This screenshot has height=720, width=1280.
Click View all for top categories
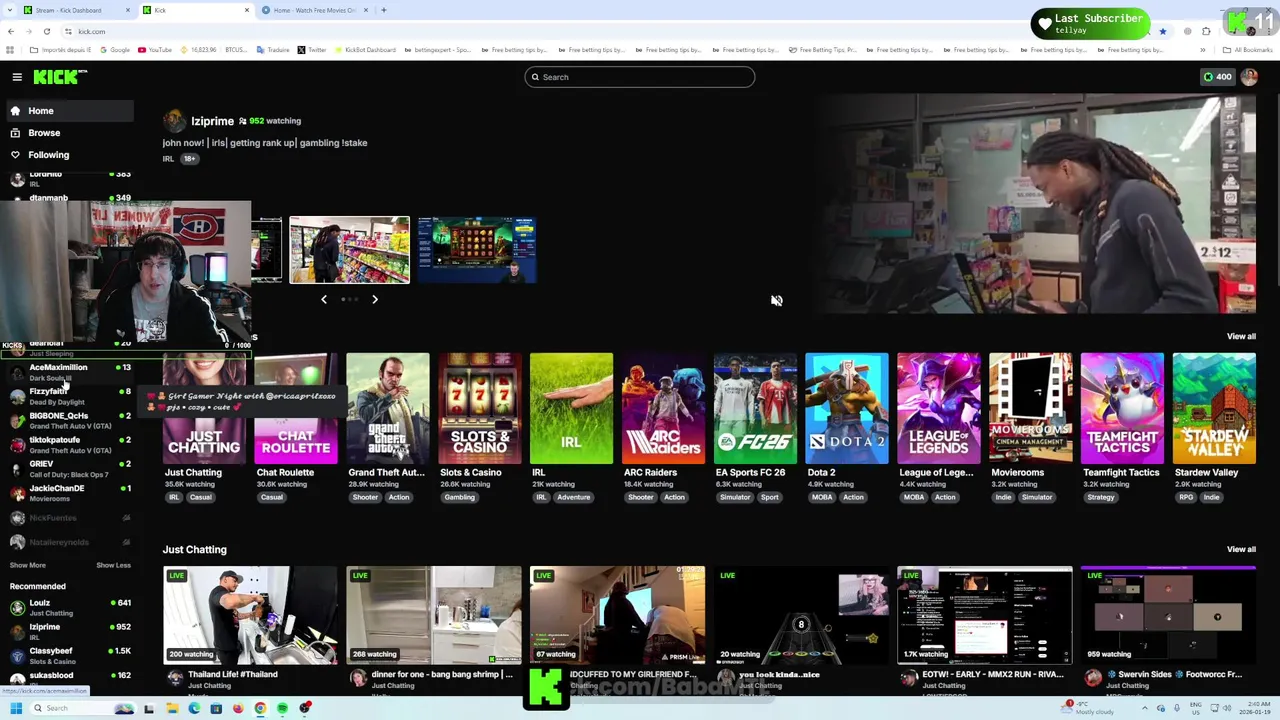(1241, 336)
